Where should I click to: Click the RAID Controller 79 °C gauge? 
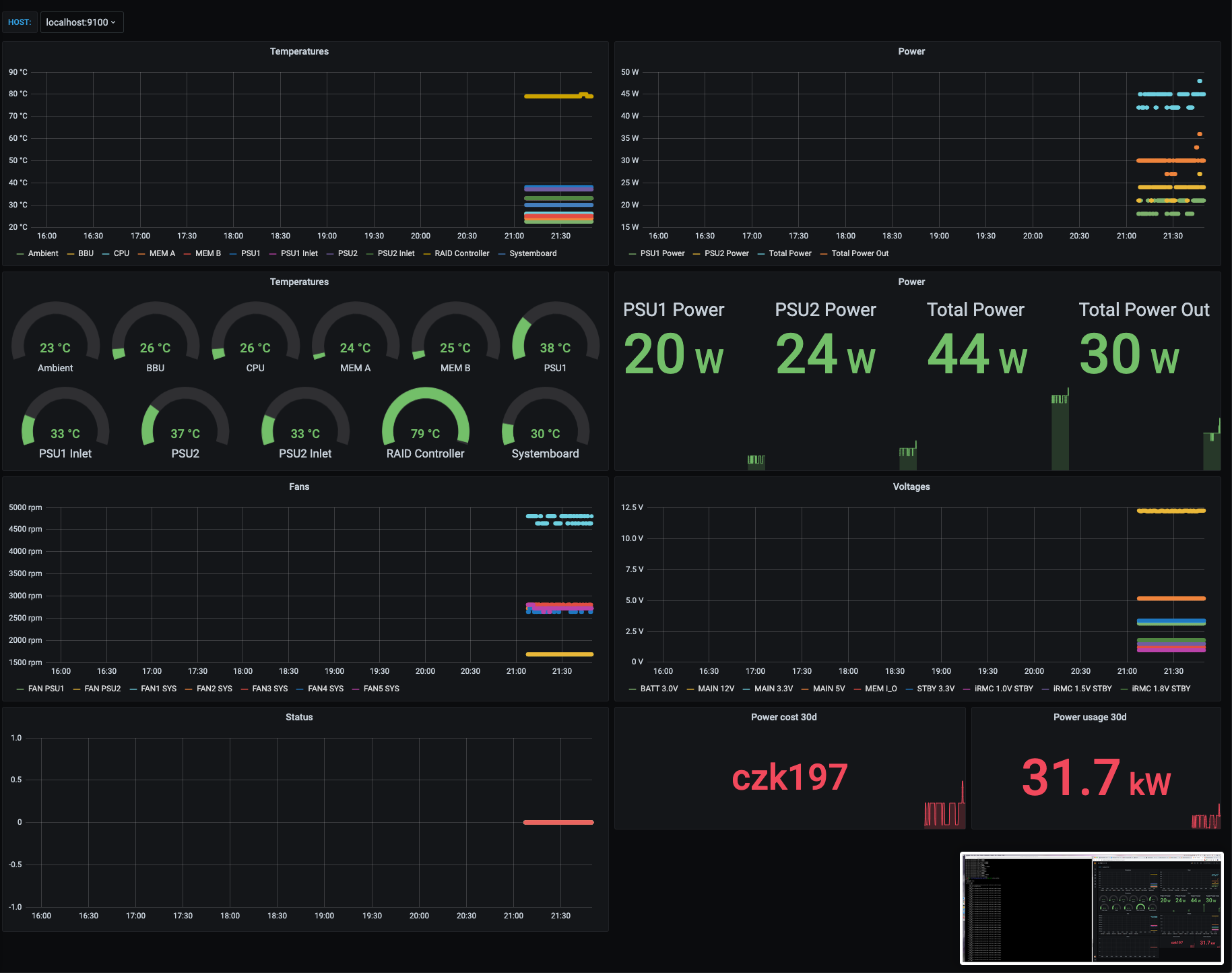click(426, 423)
